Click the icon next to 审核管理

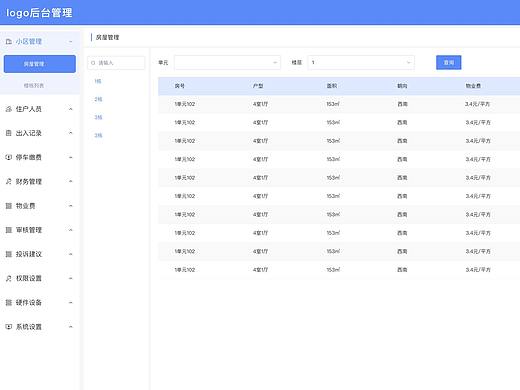tap(9, 230)
